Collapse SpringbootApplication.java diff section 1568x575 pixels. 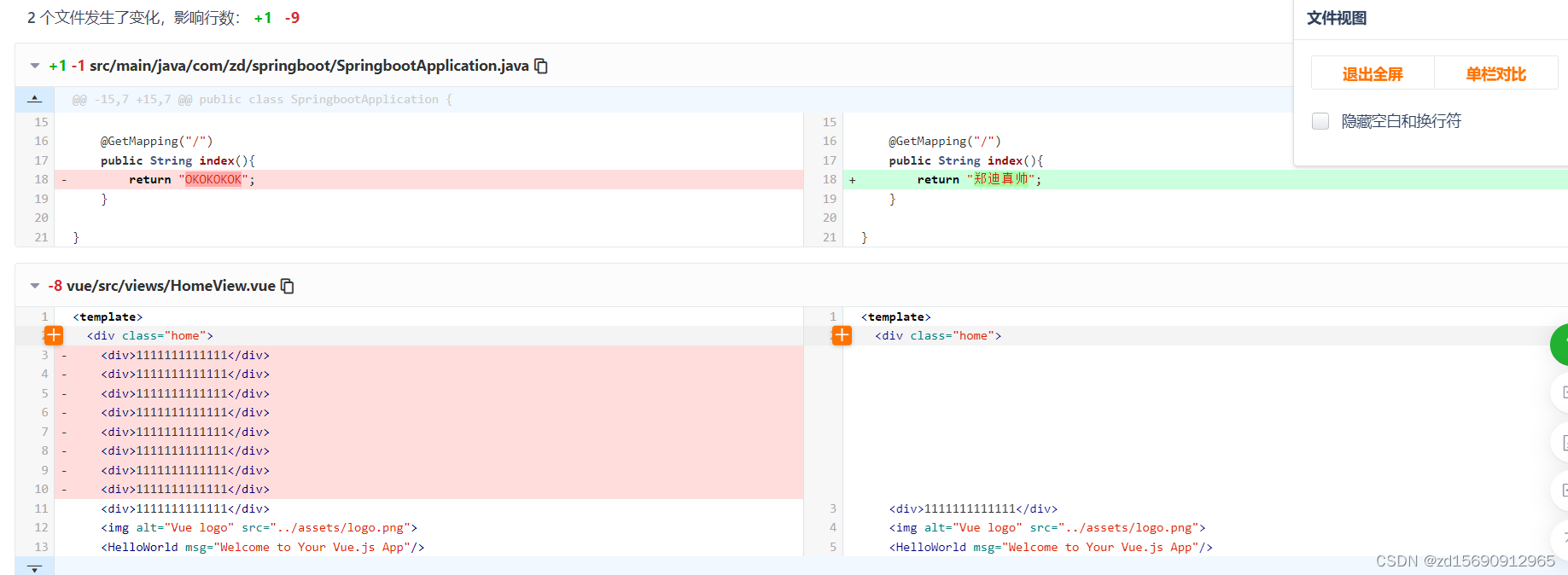point(35,66)
